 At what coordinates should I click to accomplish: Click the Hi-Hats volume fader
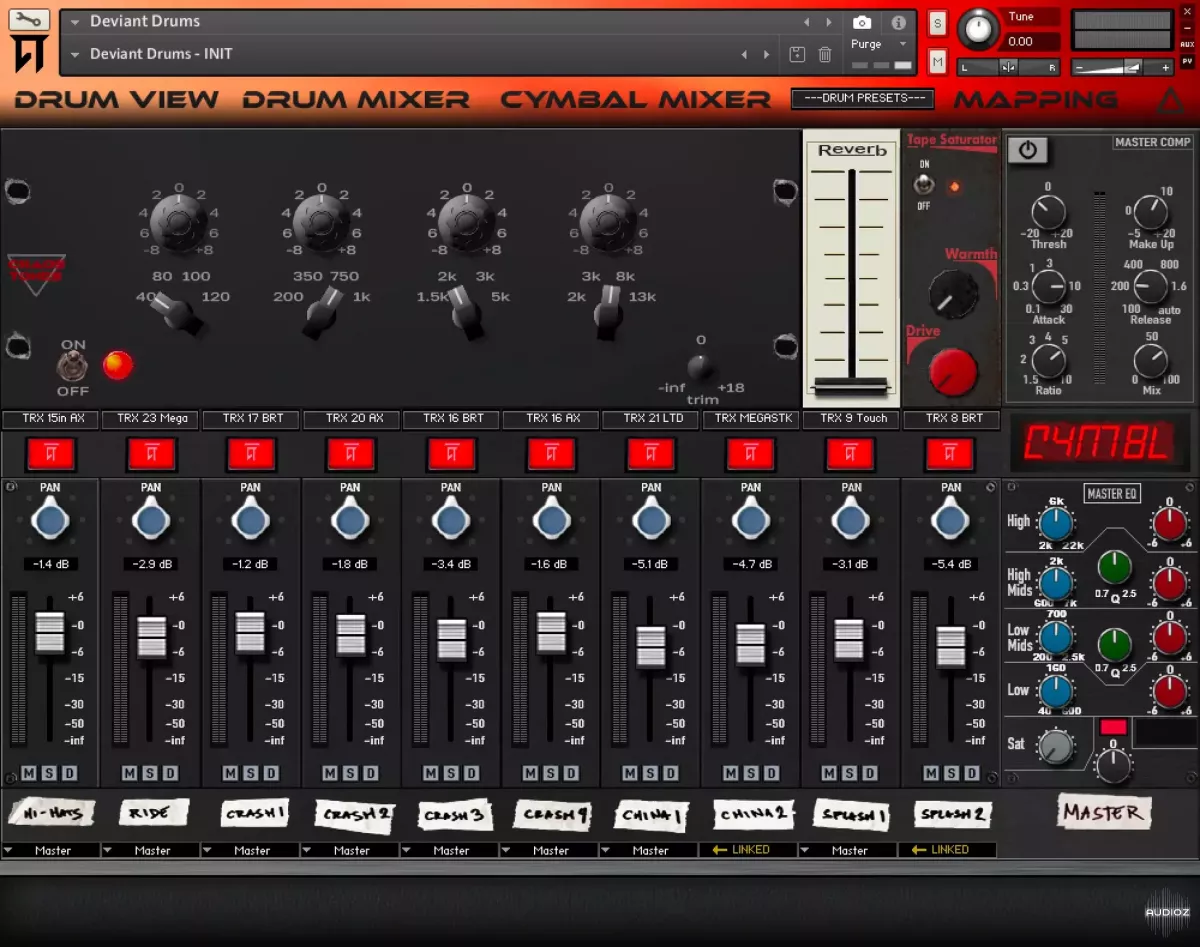[50, 633]
